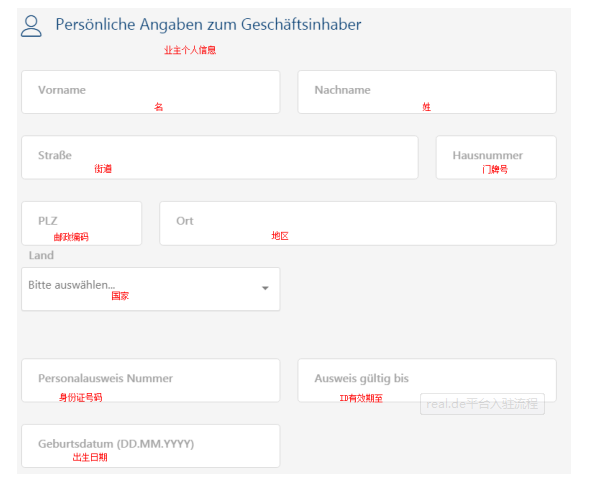Click the red 身份证号码 annotation
The width and height of the screenshot is (603, 491).
(x=81, y=398)
